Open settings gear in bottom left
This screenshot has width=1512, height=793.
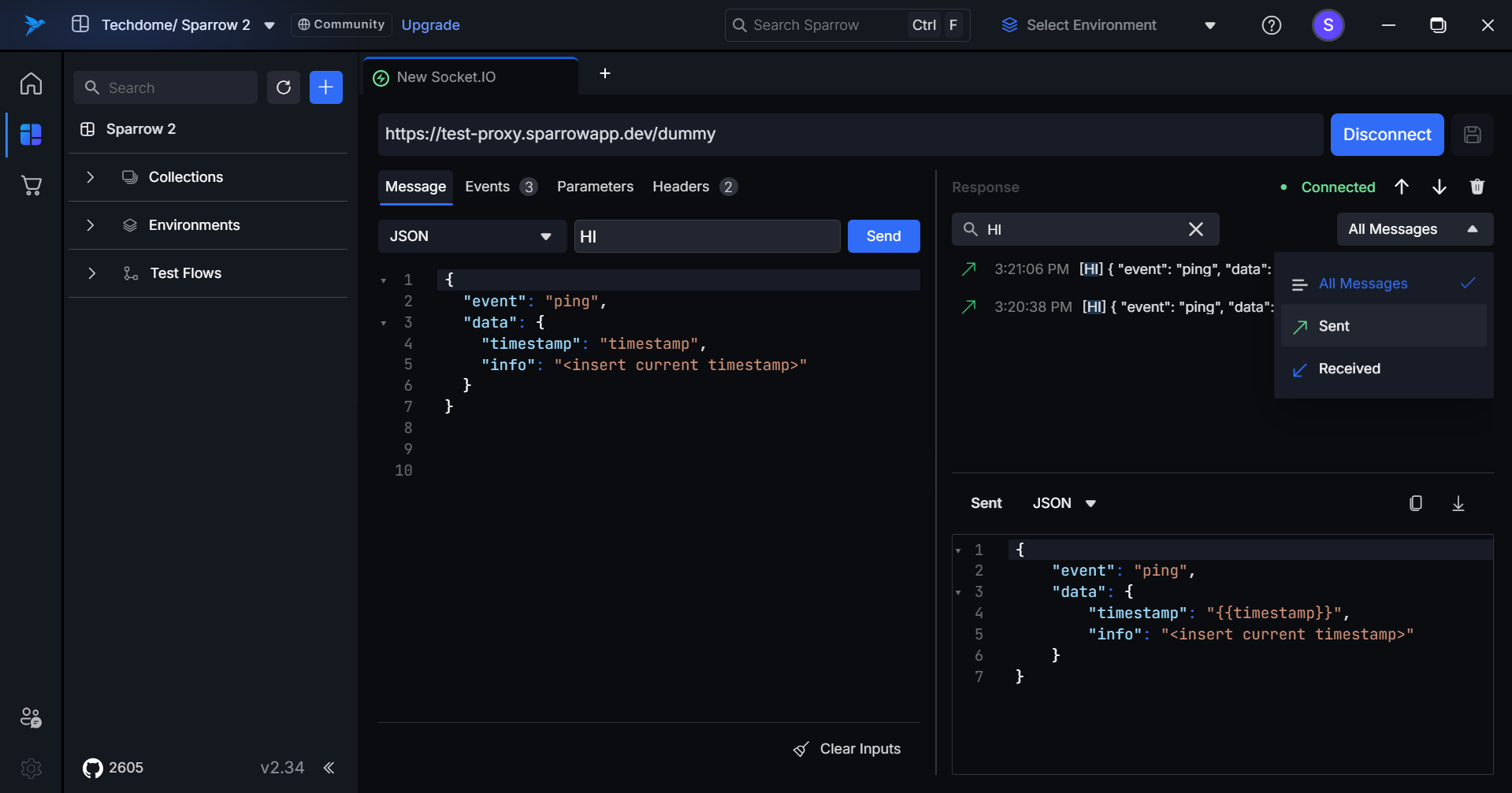coord(32,768)
